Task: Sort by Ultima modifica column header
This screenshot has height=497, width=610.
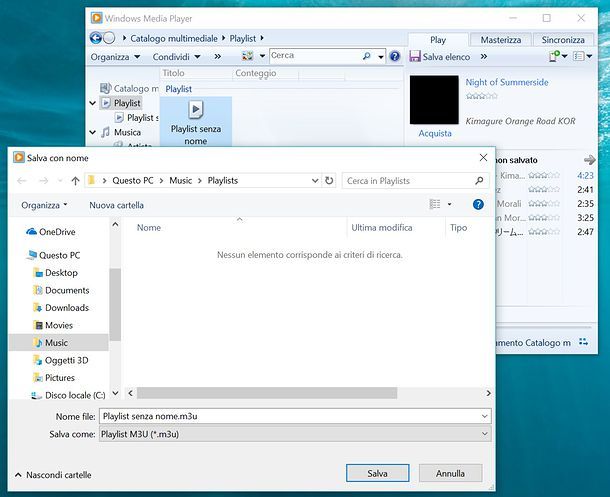Action: (382, 228)
